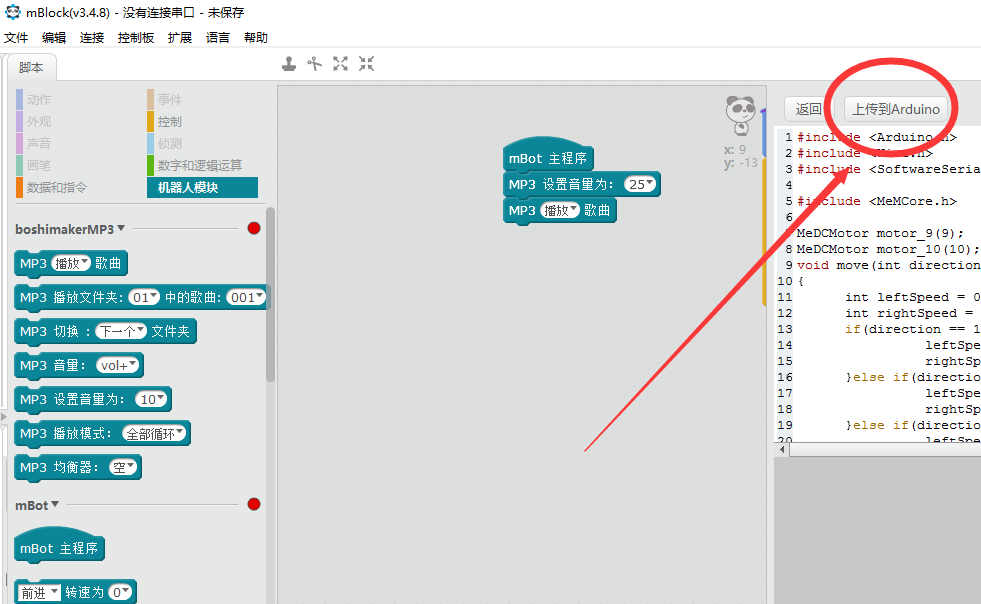This screenshot has height=604, width=981.
Task: Collapse the mBot extension section
Action: (x=55, y=504)
